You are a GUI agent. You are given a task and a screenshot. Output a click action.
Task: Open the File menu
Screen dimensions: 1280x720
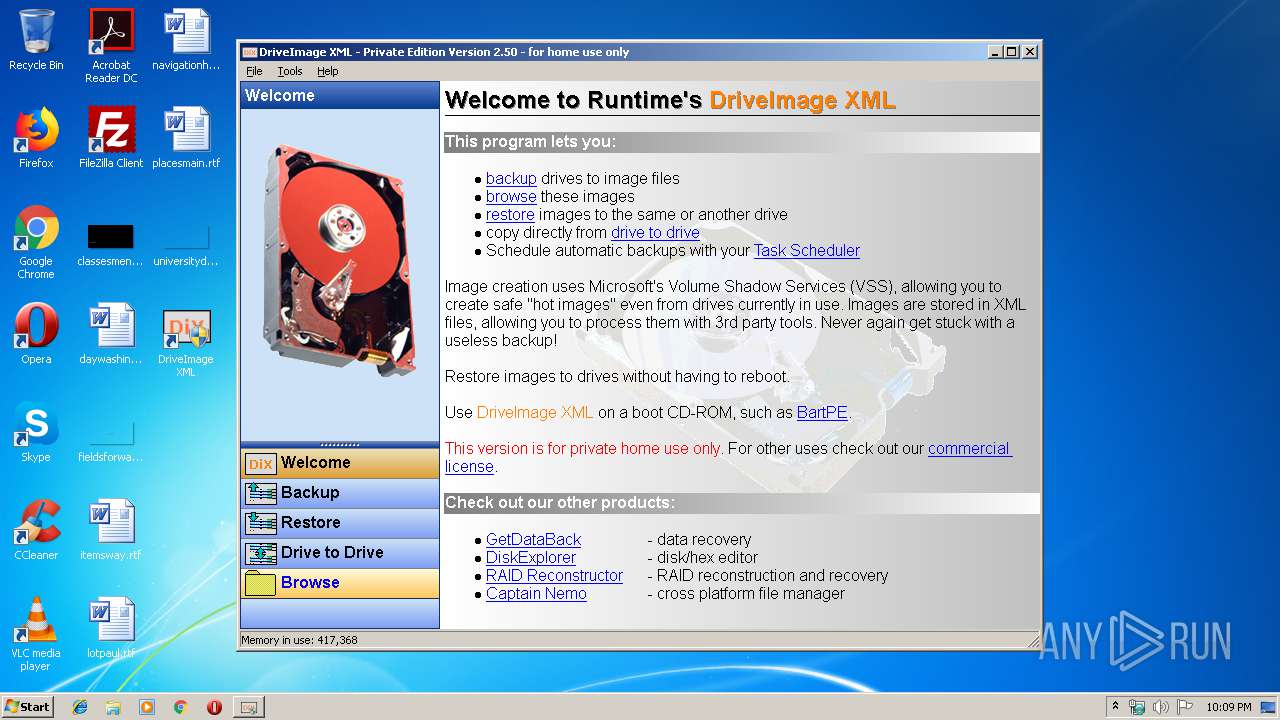point(254,71)
